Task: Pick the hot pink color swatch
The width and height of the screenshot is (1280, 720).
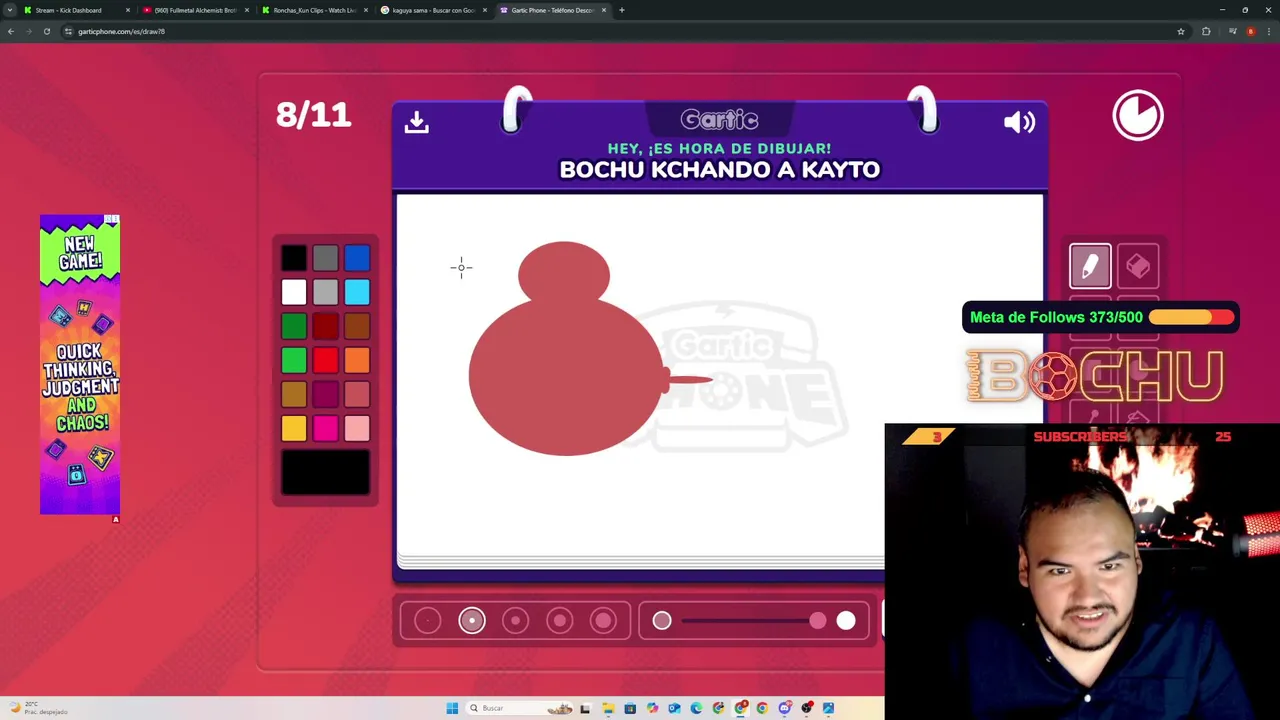Action: (x=325, y=428)
